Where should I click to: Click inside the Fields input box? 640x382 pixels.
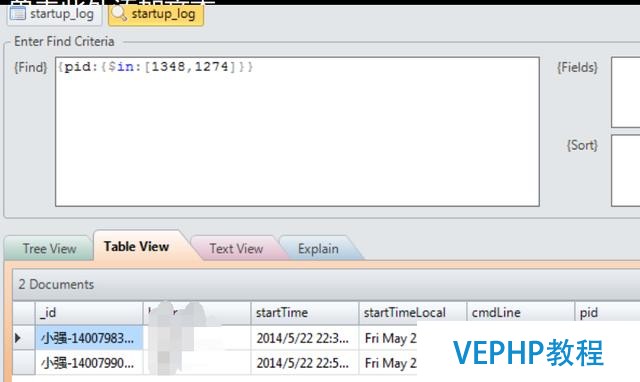click(626, 92)
